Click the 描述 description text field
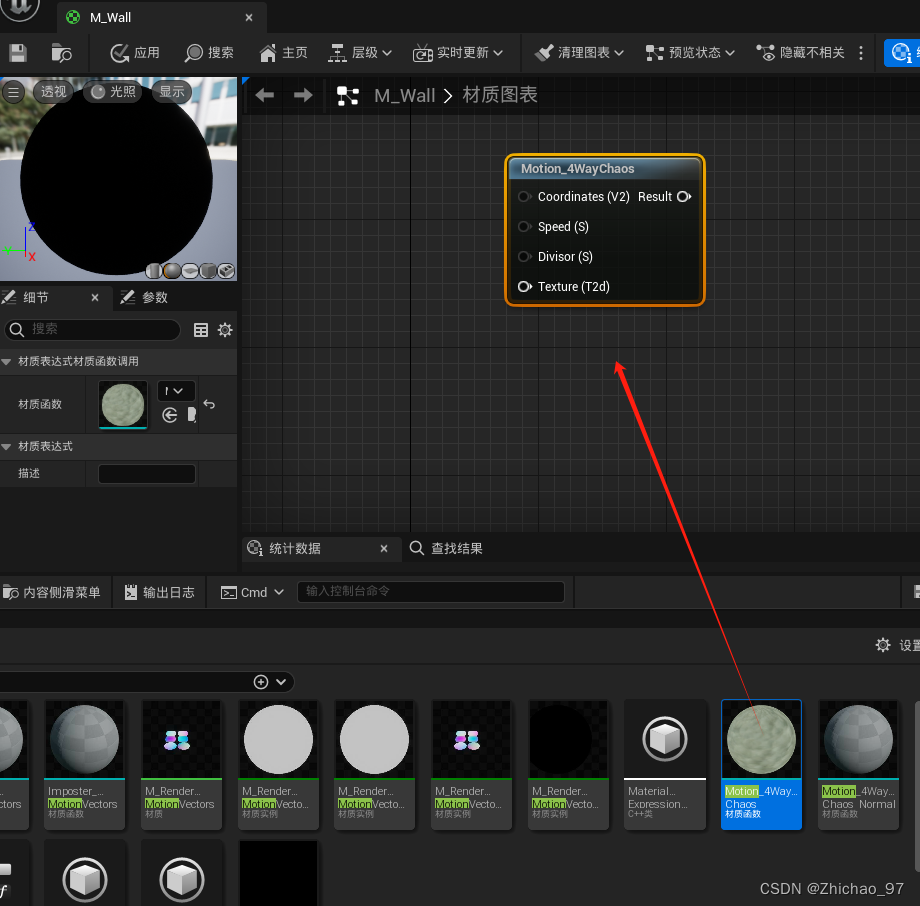This screenshot has width=920, height=906. (147, 474)
